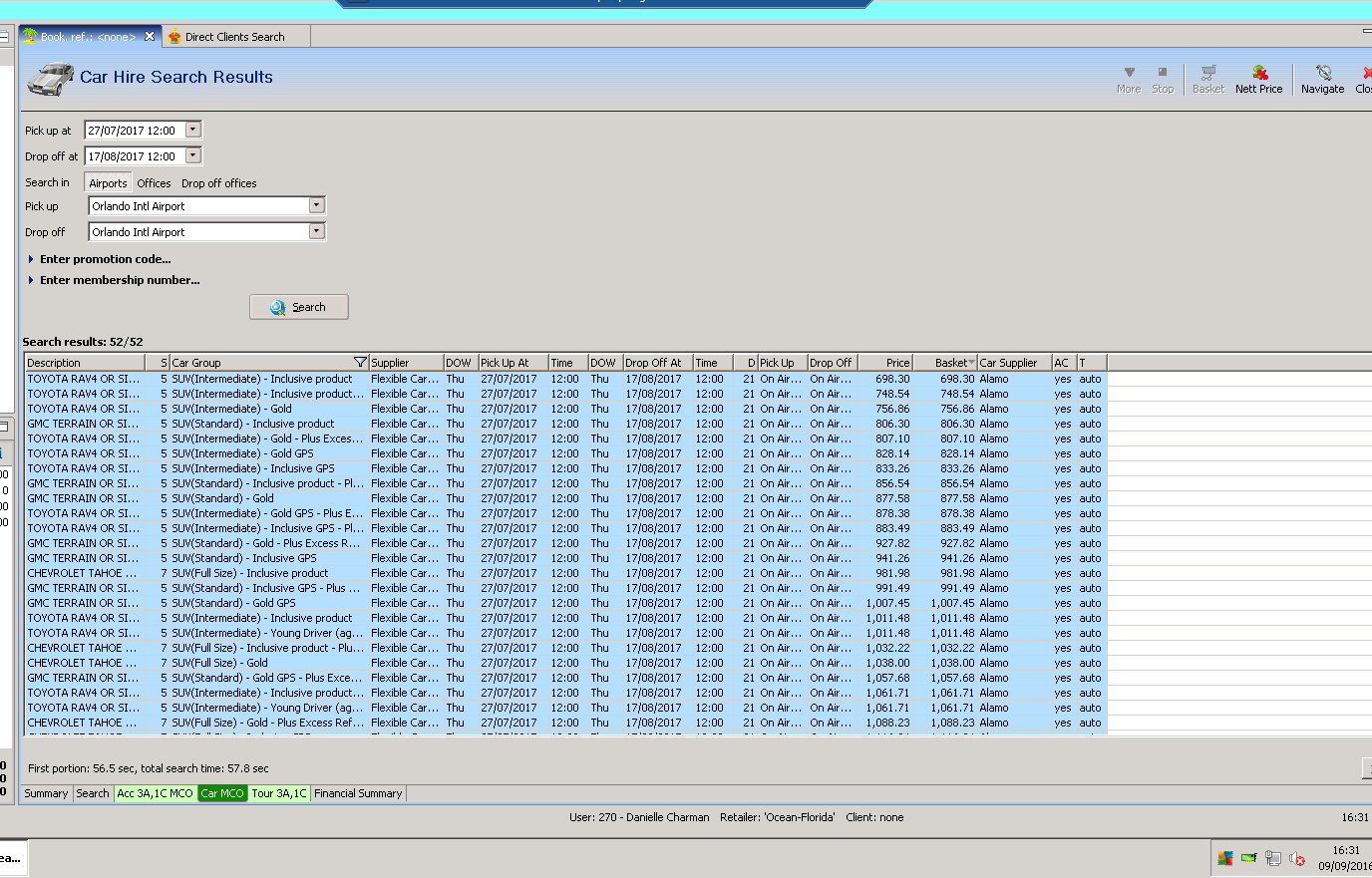Click the 1,088.23 value in the Basket column

(x=952, y=723)
